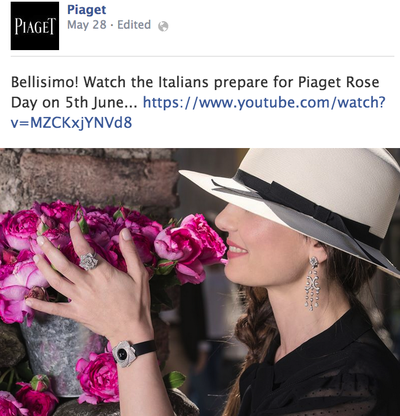Click the May 28 timestamp
This screenshot has width=400, height=416.
click(x=87, y=25)
